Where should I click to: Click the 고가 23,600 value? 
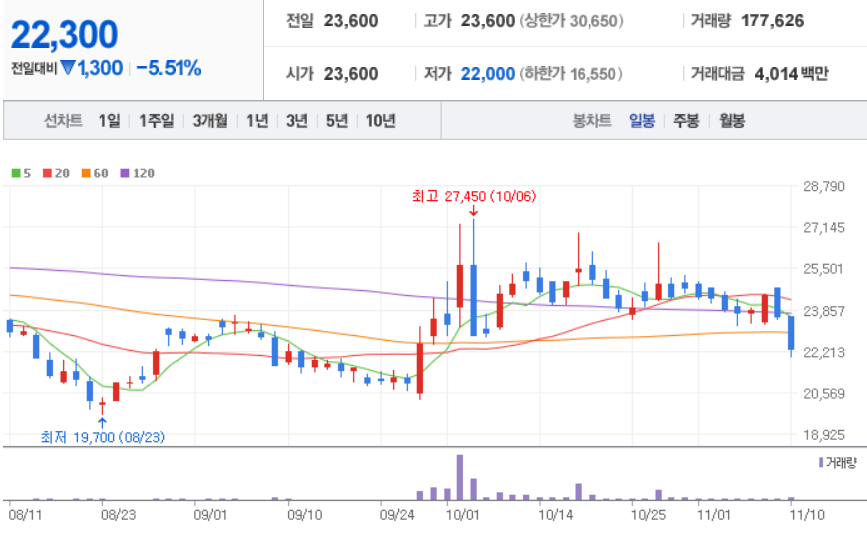coord(488,21)
